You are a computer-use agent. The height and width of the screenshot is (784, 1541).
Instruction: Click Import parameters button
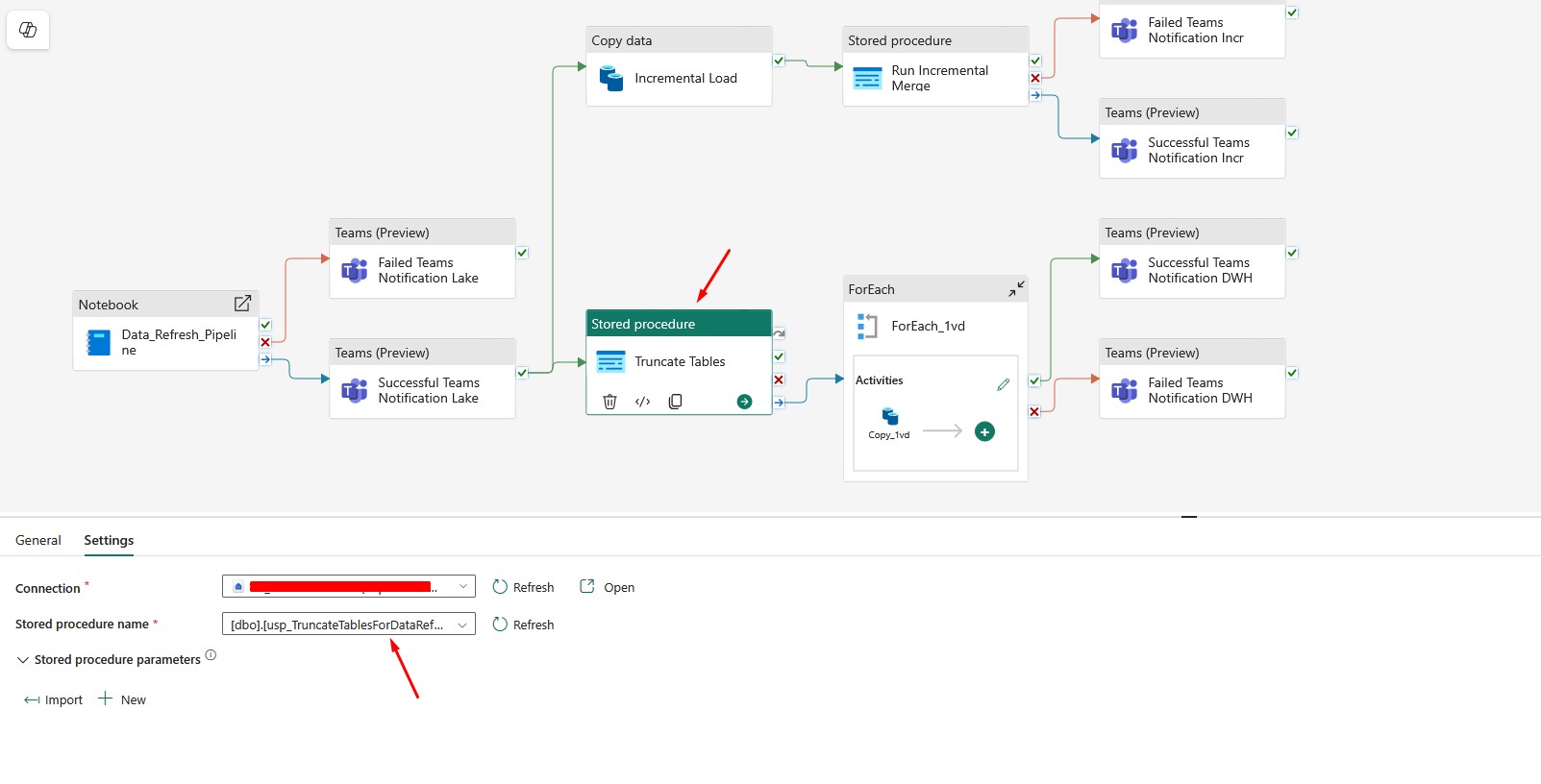click(x=54, y=699)
